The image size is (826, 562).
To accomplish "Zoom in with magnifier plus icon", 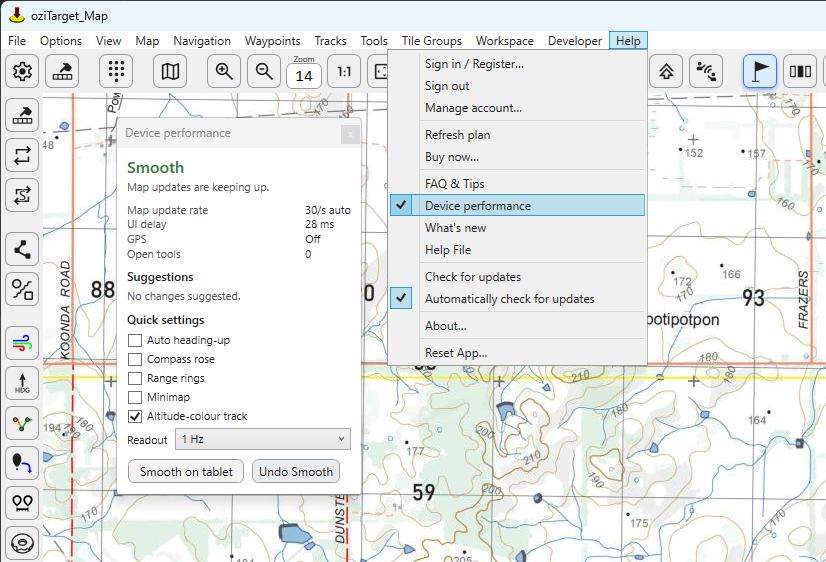I will 224,71.
